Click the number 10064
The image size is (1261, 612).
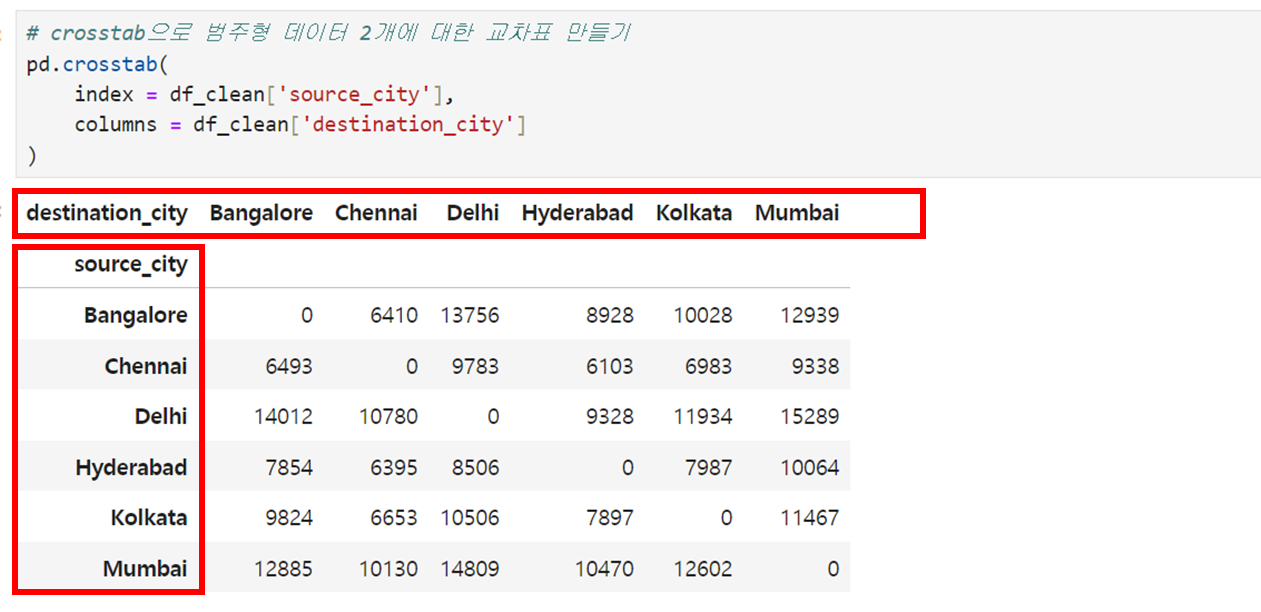tap(810, 467)
